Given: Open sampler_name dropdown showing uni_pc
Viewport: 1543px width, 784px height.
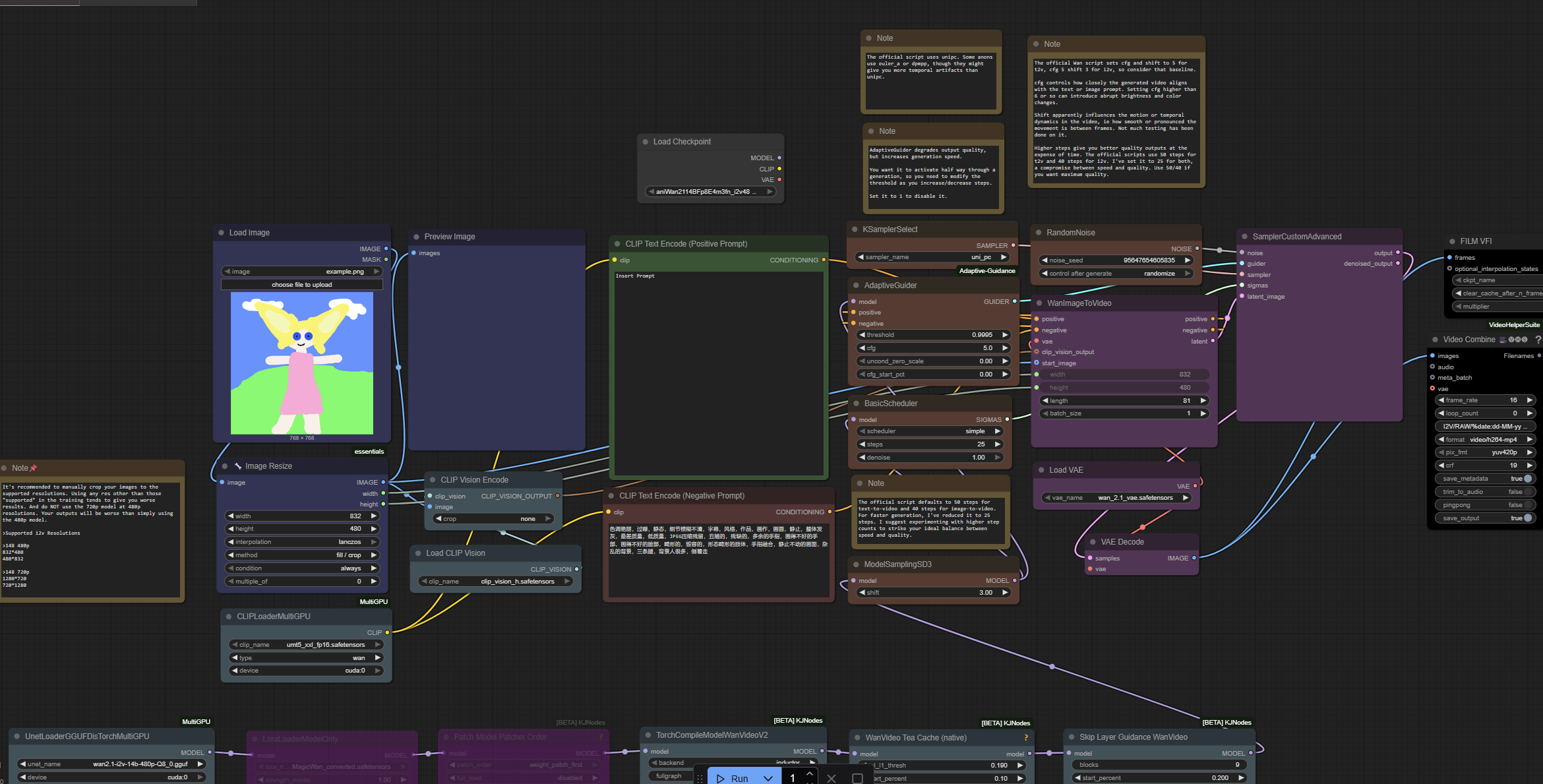Looking at the screenshot, I should point(932,257).
